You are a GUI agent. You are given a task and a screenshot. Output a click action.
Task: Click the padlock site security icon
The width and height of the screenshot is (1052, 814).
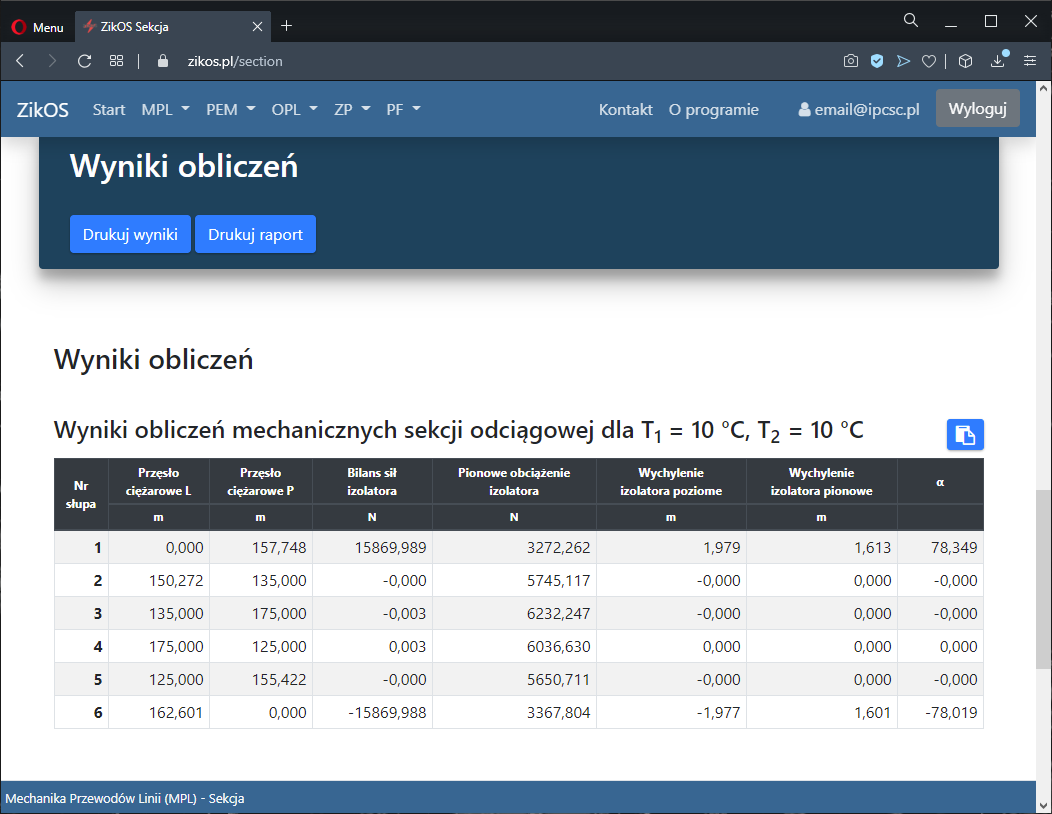pos(164,61)
